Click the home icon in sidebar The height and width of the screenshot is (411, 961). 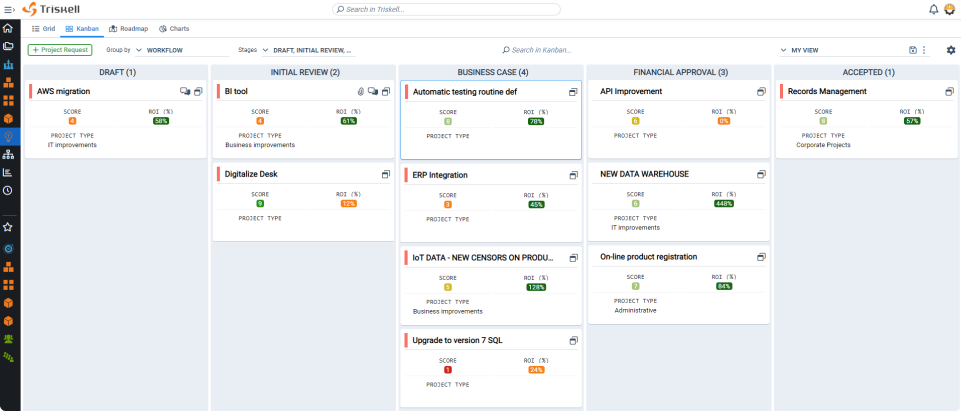pyautogui.click(x=8, y=28)
